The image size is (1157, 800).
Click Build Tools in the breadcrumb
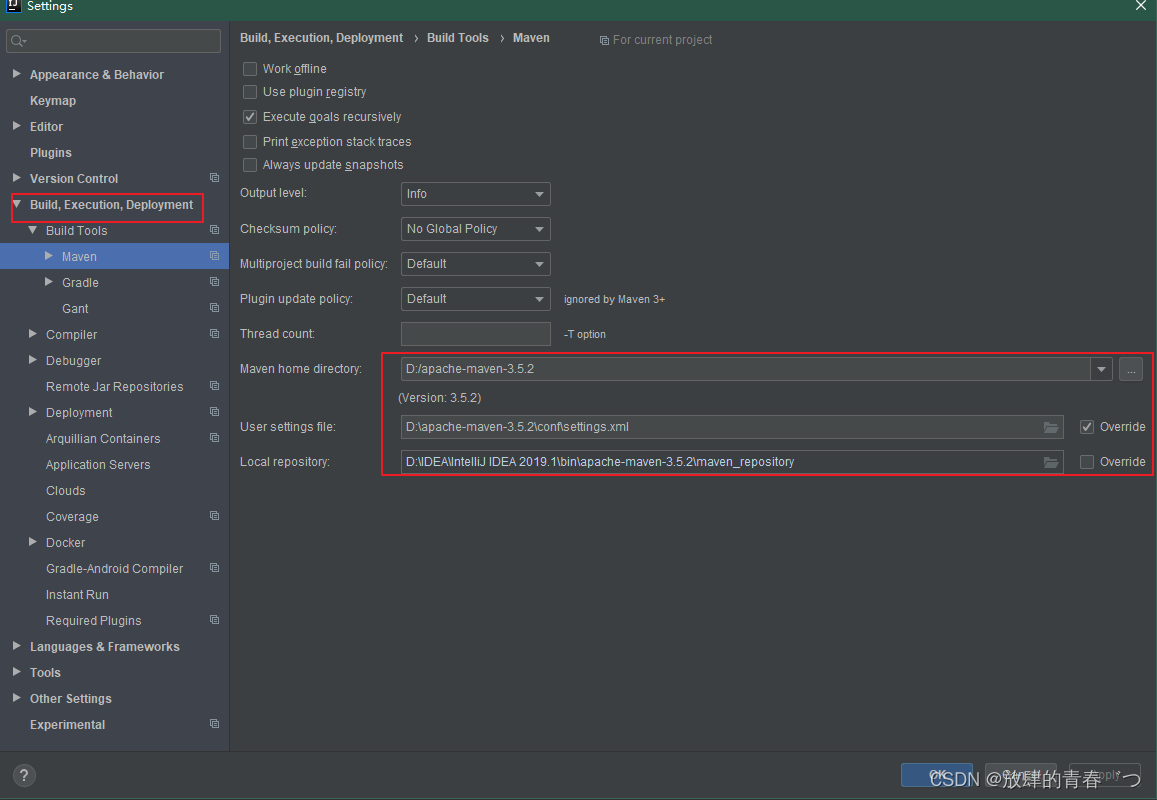[457, 38]
